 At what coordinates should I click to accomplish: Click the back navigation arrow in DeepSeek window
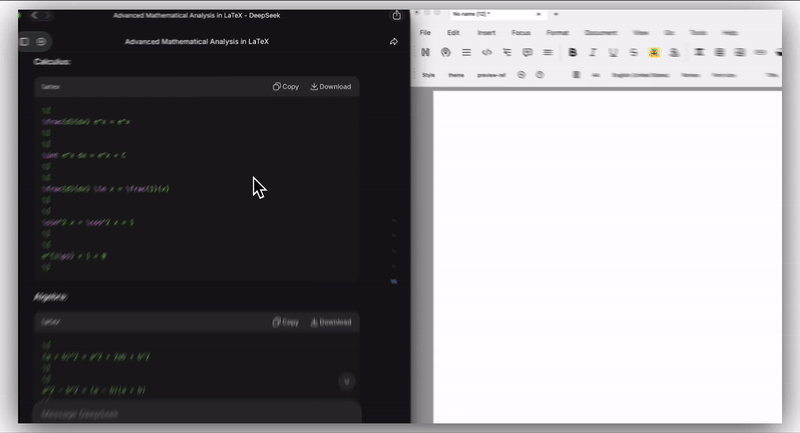click(x=35, y=15)
